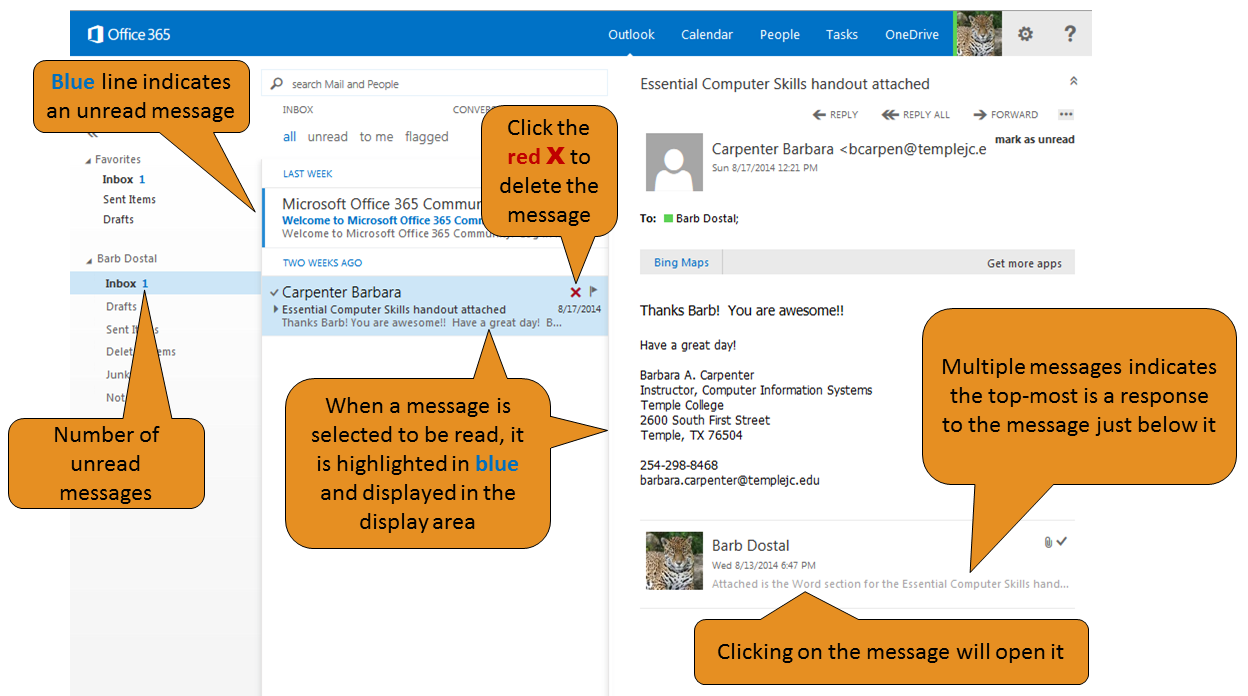
Task: Click the checkmark icon on Barb Dostal message
Action: 1062,541
